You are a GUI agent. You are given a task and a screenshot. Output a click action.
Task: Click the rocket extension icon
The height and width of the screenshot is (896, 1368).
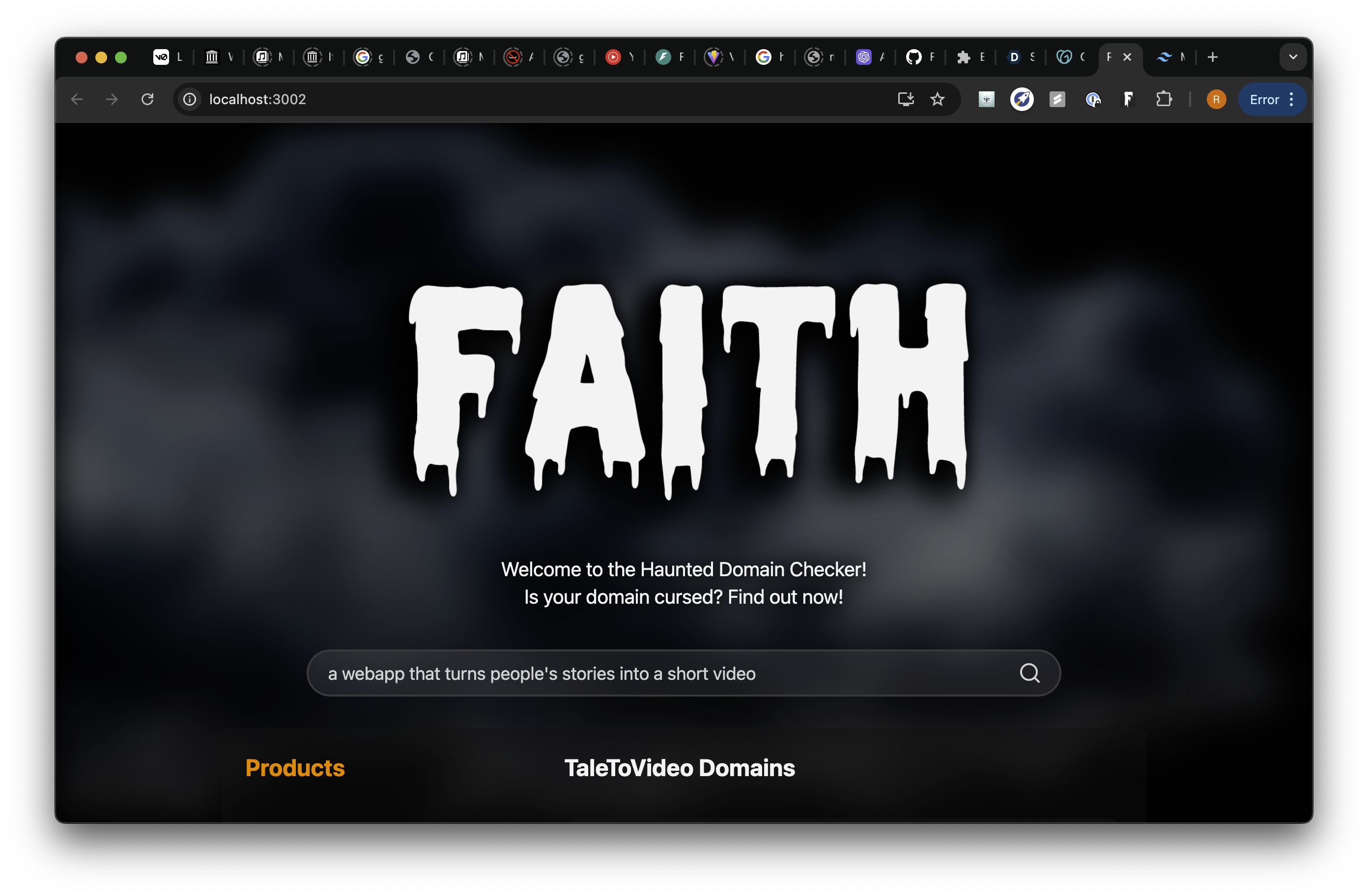click(x=1022, y=99)
